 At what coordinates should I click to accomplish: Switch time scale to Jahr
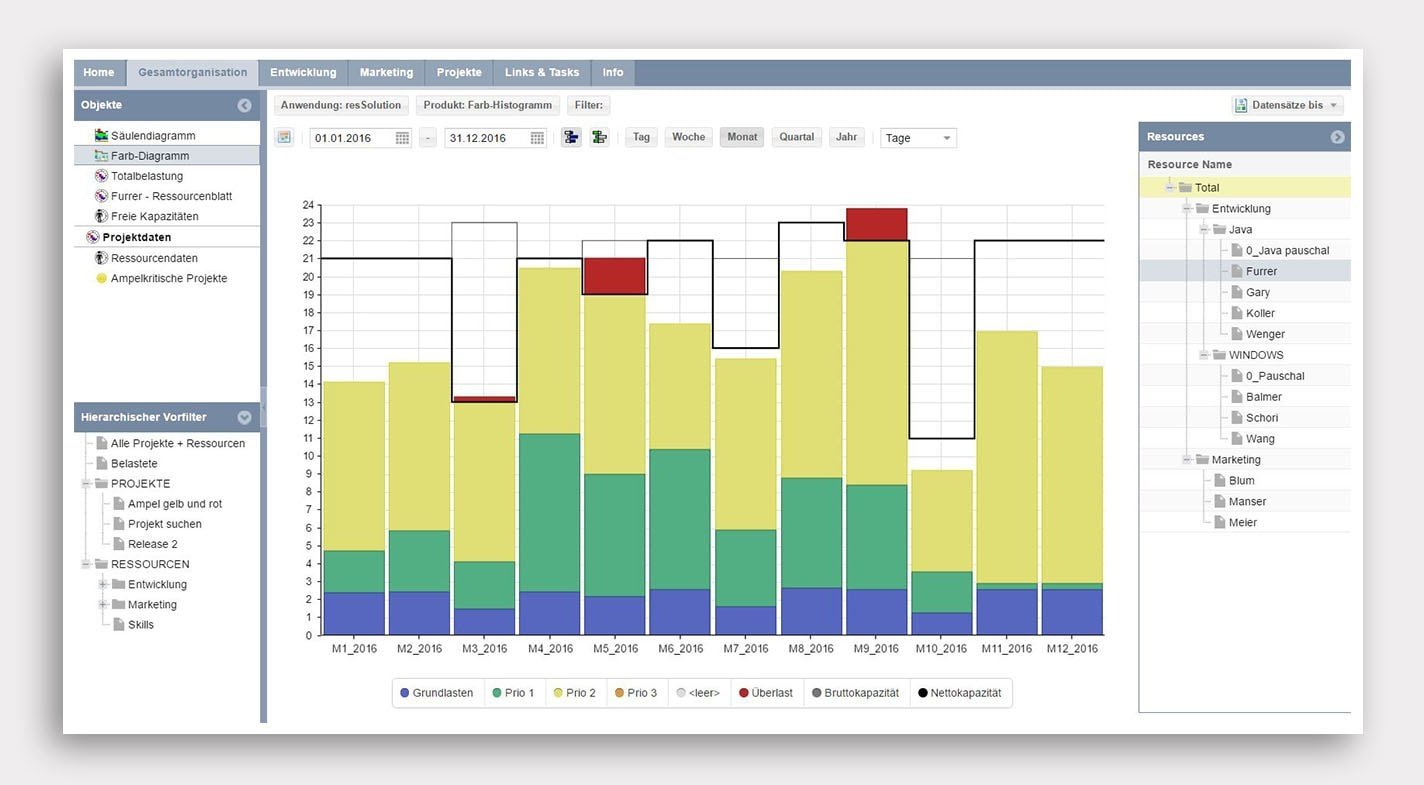pos(847,137)
